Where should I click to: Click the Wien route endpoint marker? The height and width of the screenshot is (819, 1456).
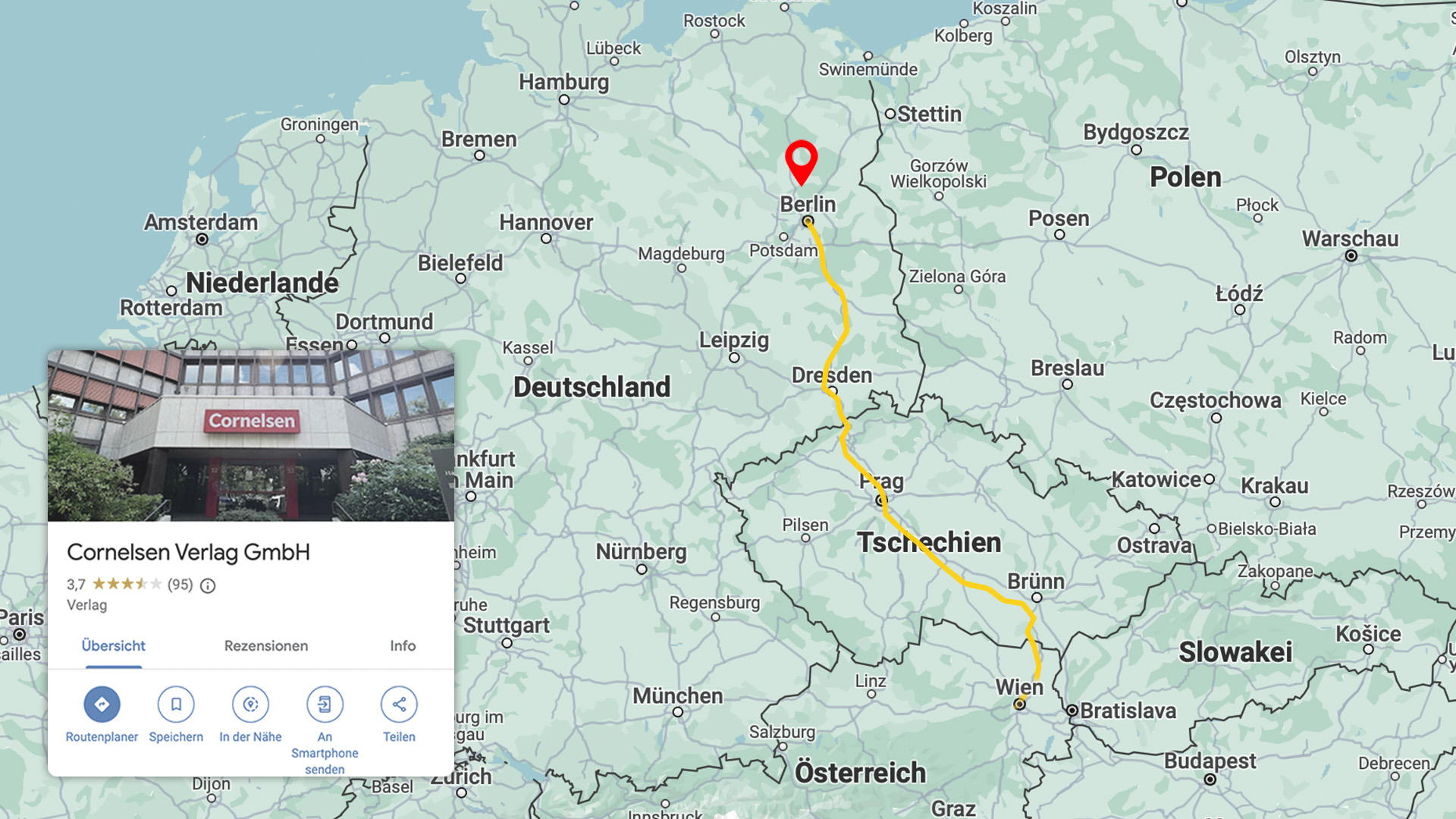1019,704
